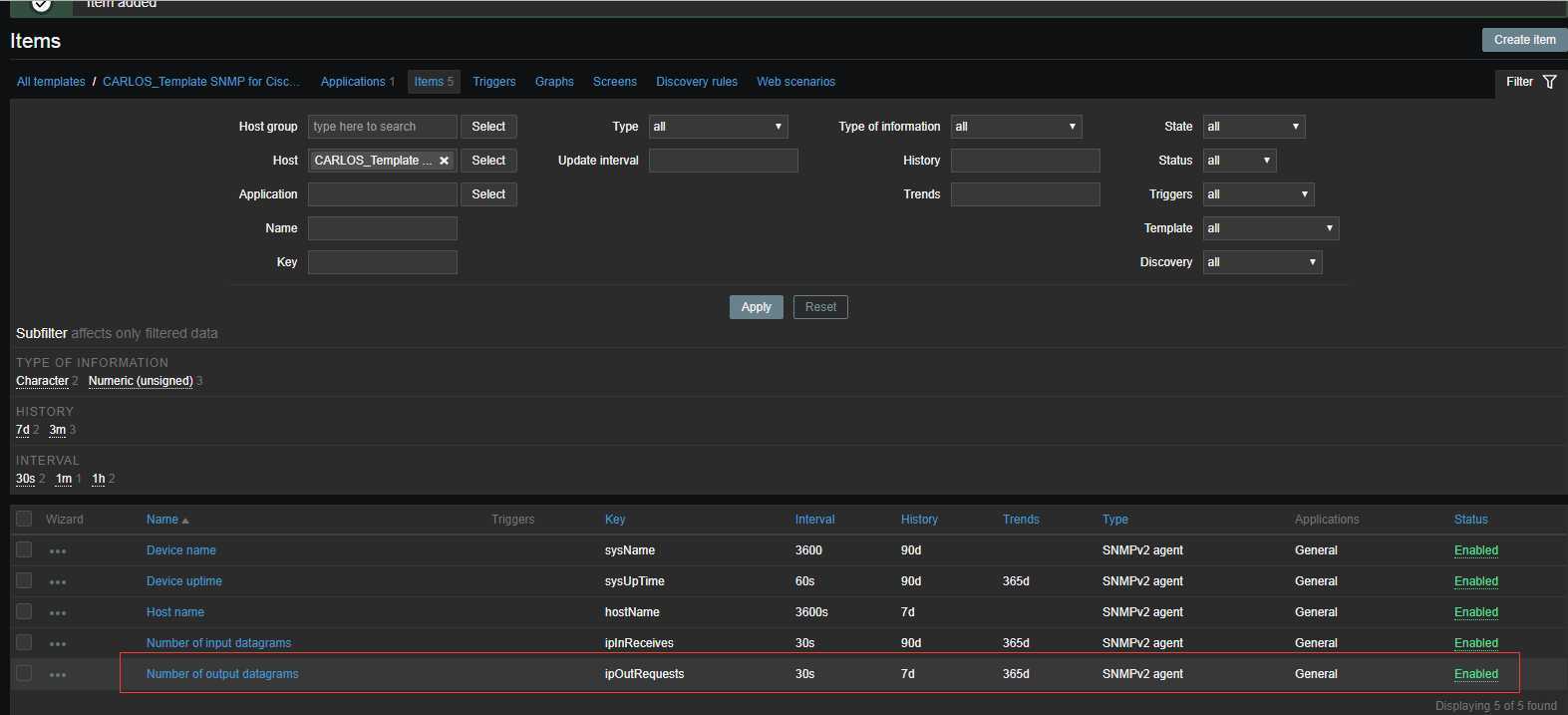Open wizard menu for Device uptime row
This screenshot has height=715, width=1568.
(x=58, y=582)
